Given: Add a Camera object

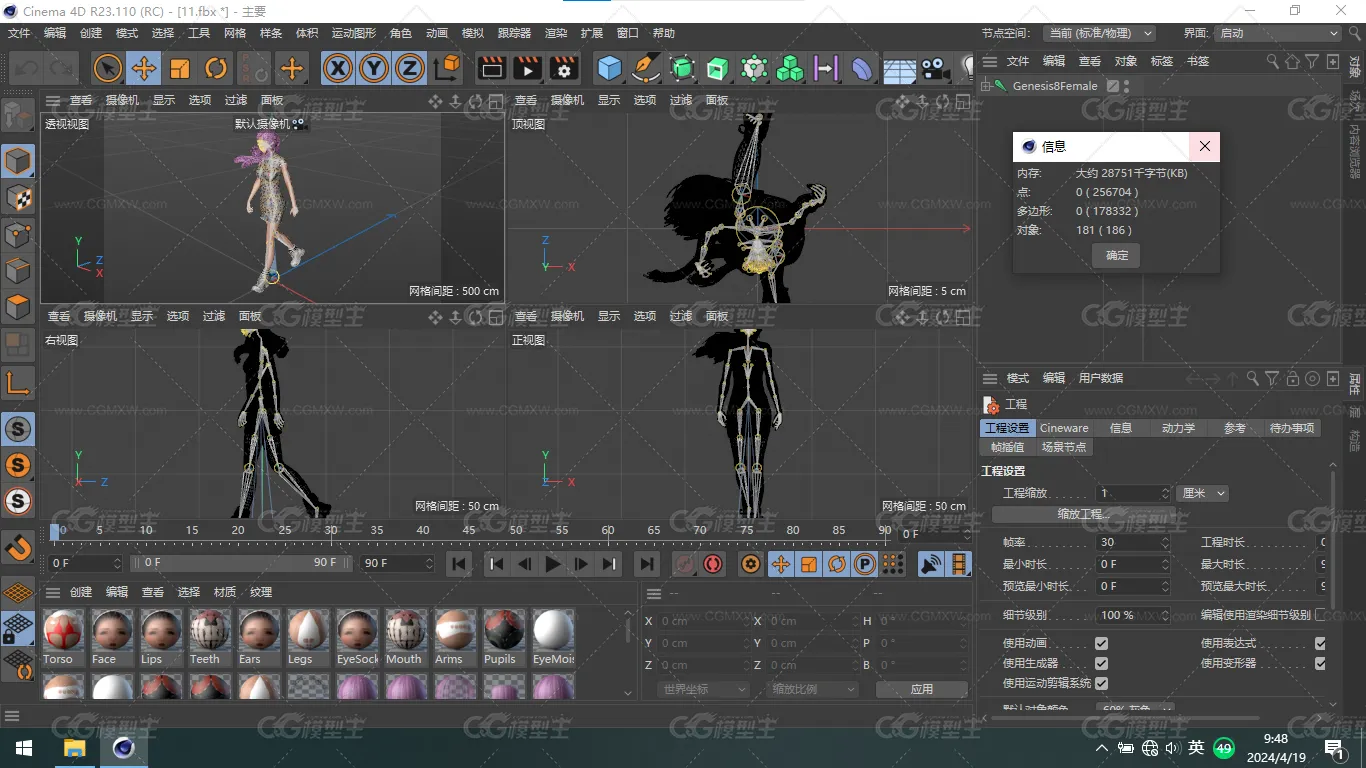Looking at the screenshot, I should 935,68.
